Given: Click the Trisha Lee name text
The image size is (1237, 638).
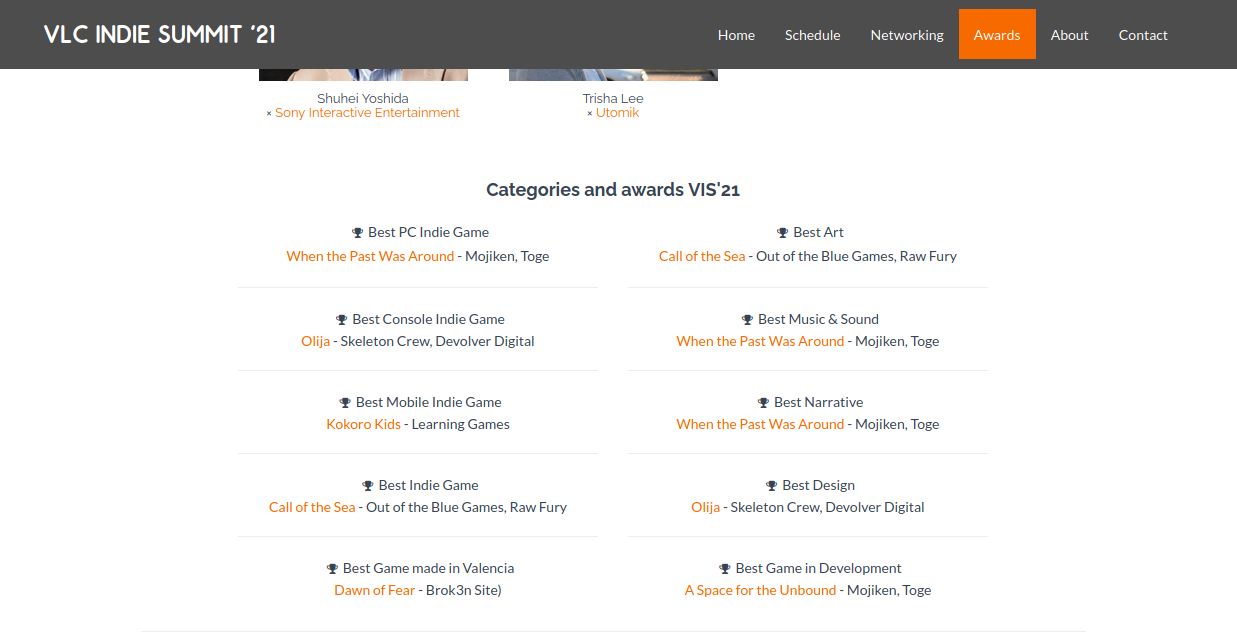Looking at the screenshot, I should [613, 98].
